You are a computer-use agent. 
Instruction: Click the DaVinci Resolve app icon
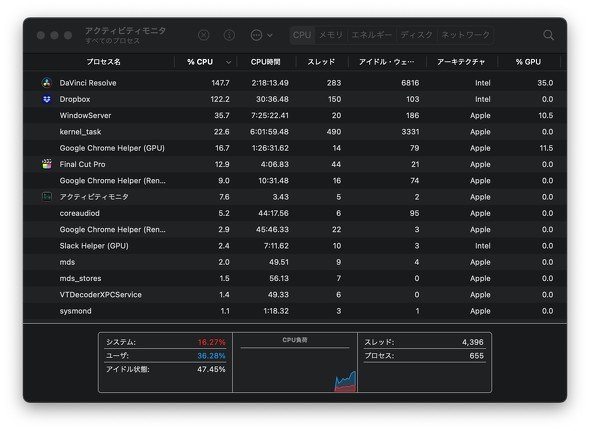coord(47,83)
